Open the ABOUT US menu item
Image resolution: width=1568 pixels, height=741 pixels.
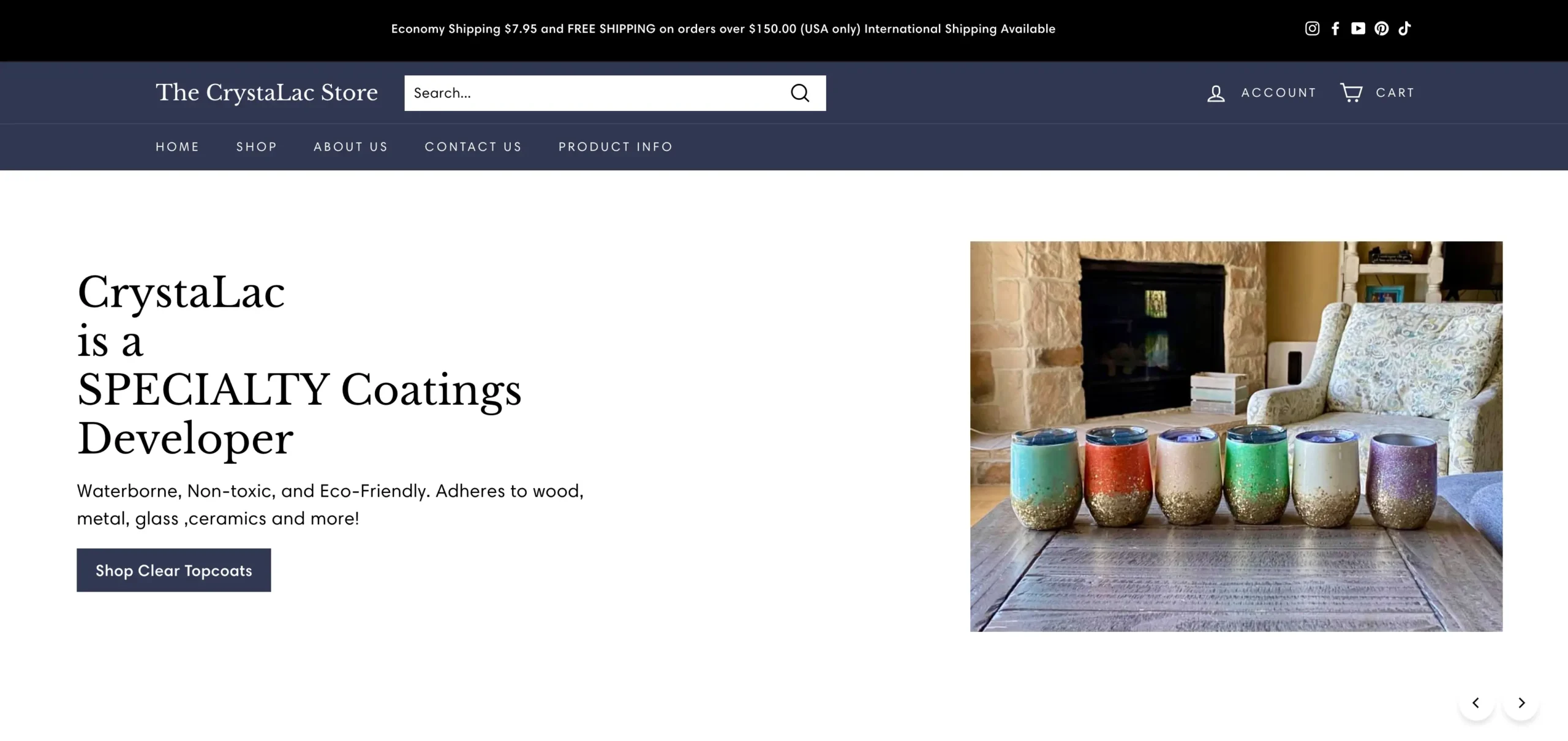(351, 146)
